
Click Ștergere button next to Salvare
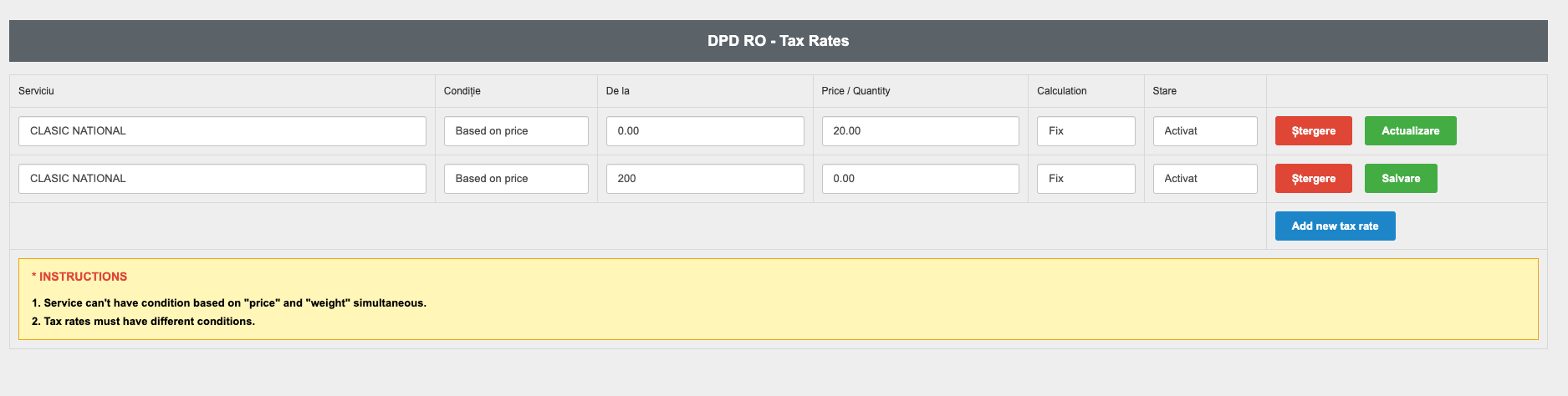tap(1314, 179)
